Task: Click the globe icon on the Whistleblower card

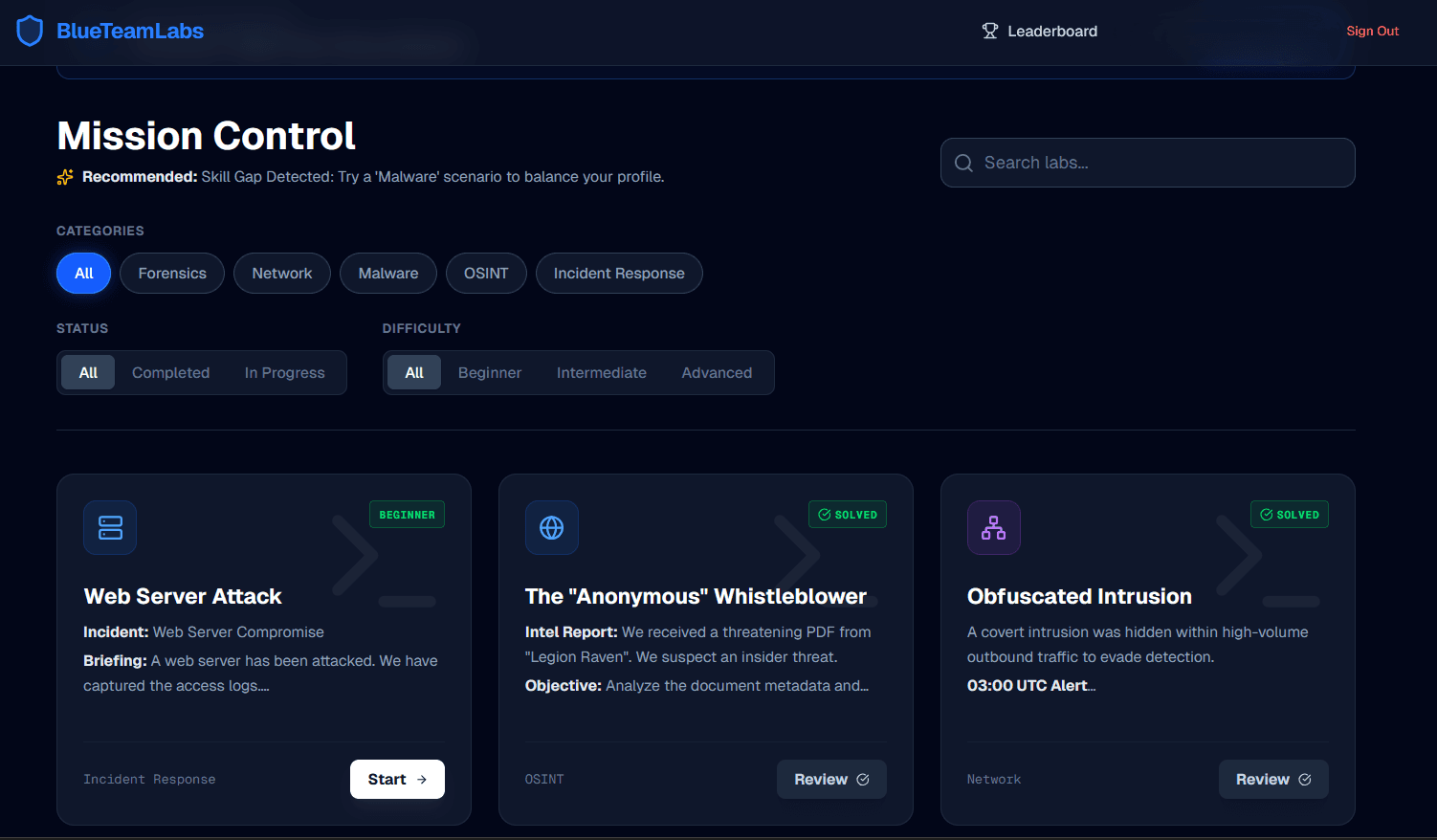Action: point(552,527)
